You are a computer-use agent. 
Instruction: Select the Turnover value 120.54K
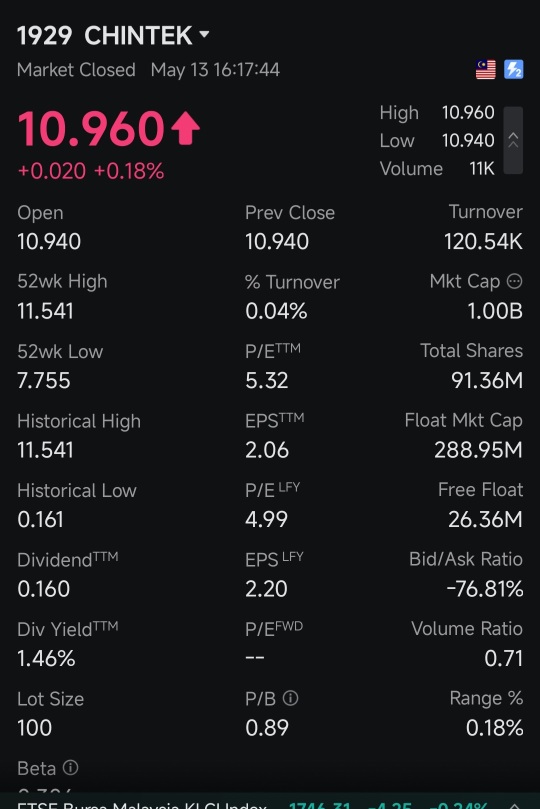coord(483,241)
